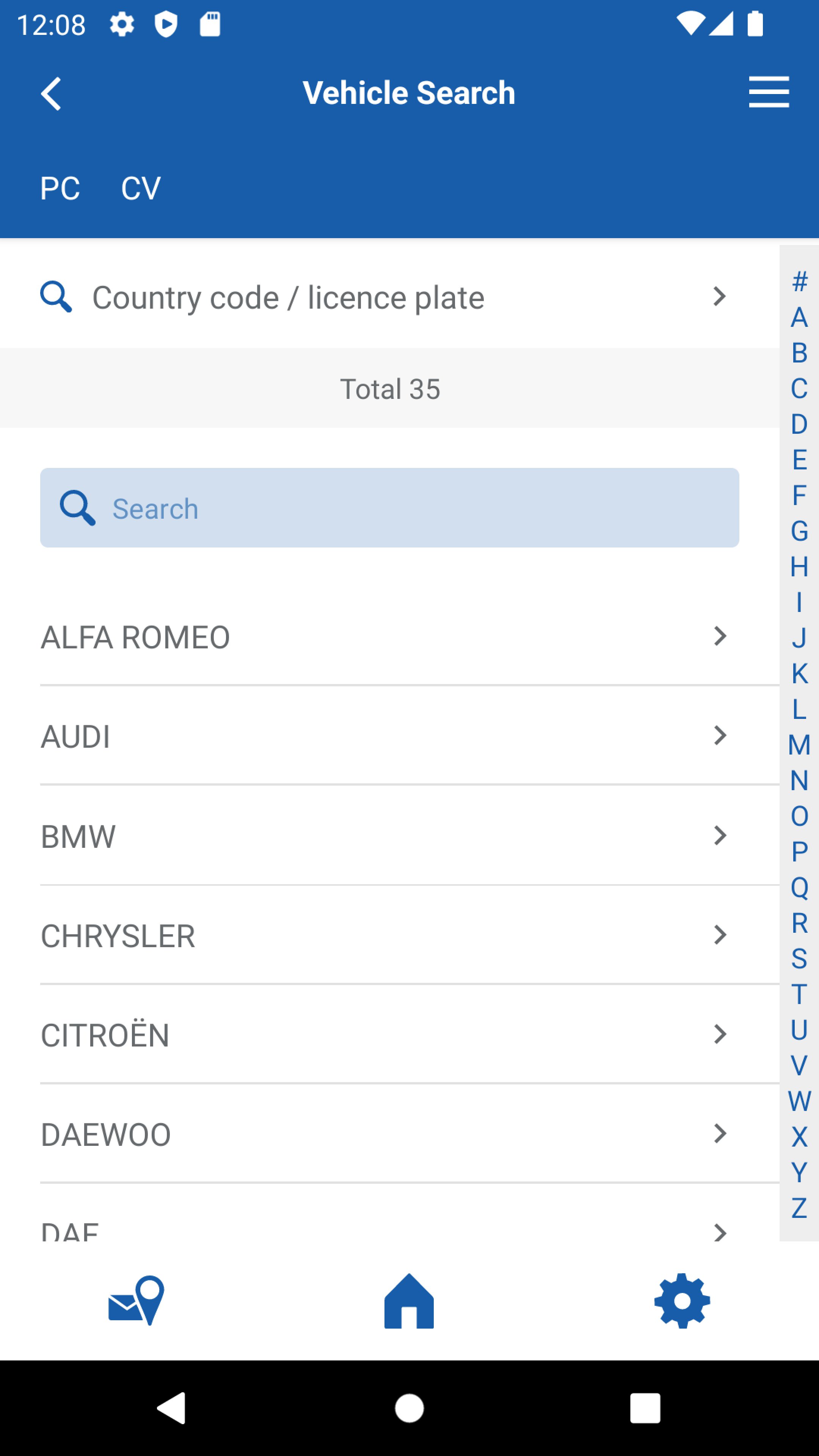Switch to the CV tab
Screen dimensions: 819x1456
[141, 188]
